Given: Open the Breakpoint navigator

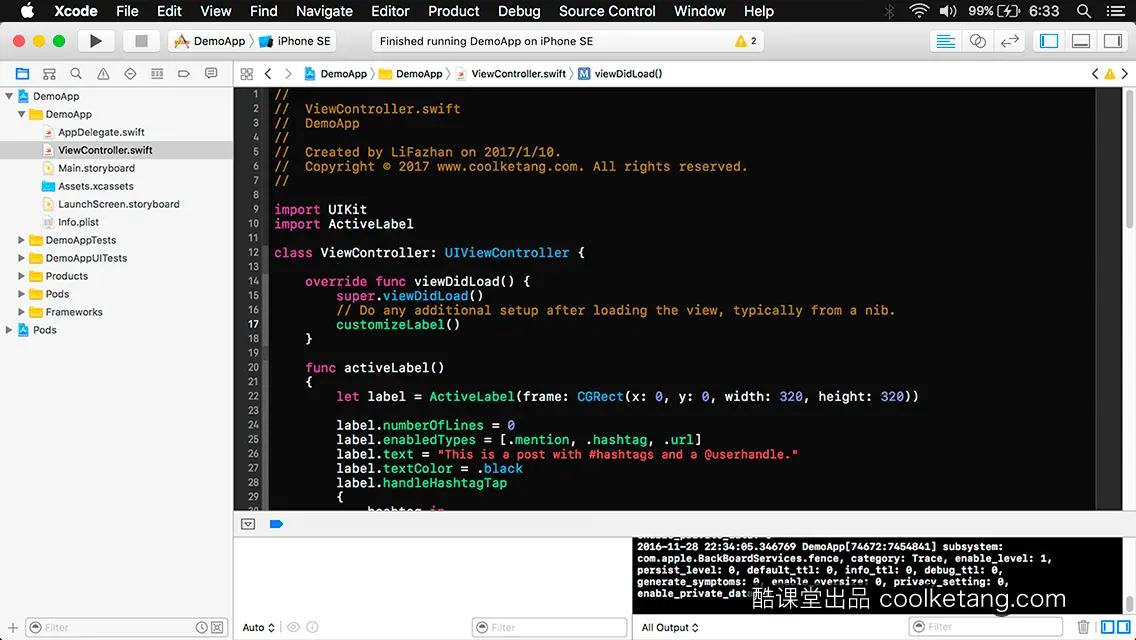Looking at the screenshot, I should 184,74.
